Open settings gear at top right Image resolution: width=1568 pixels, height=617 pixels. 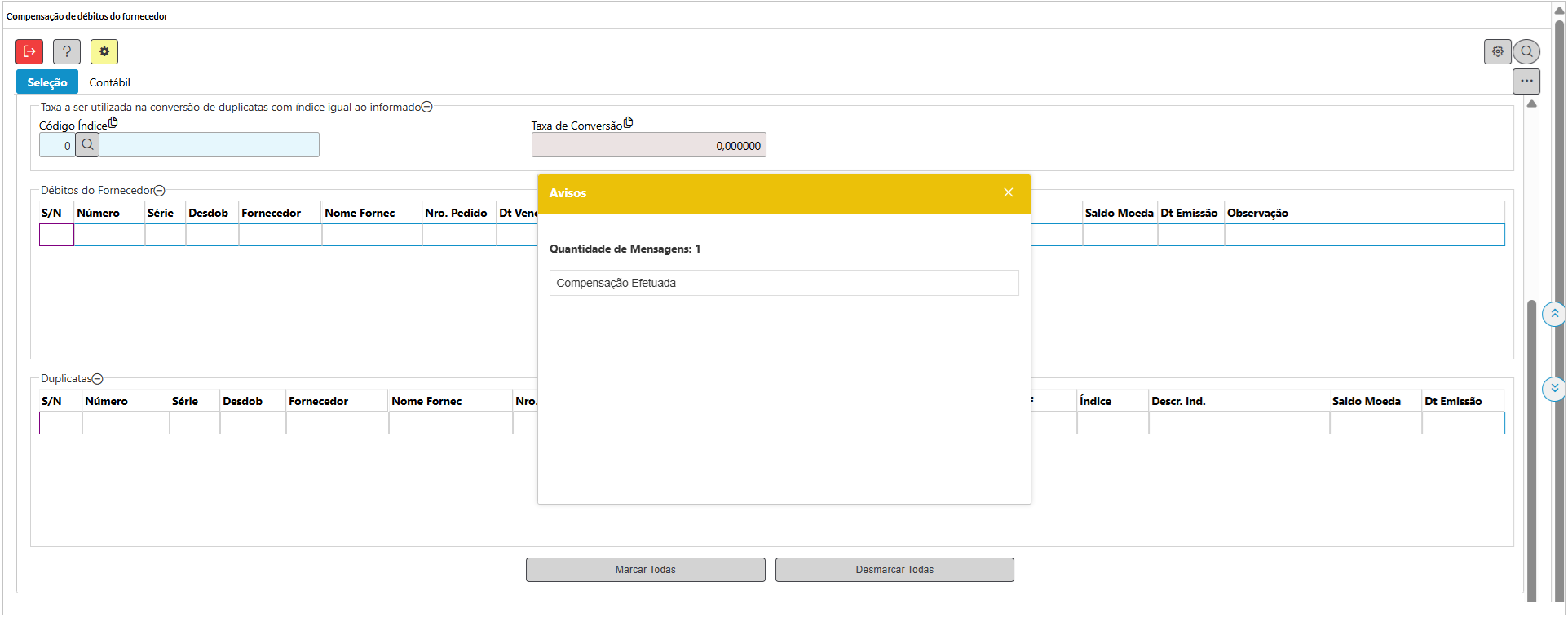[1497, 51]
